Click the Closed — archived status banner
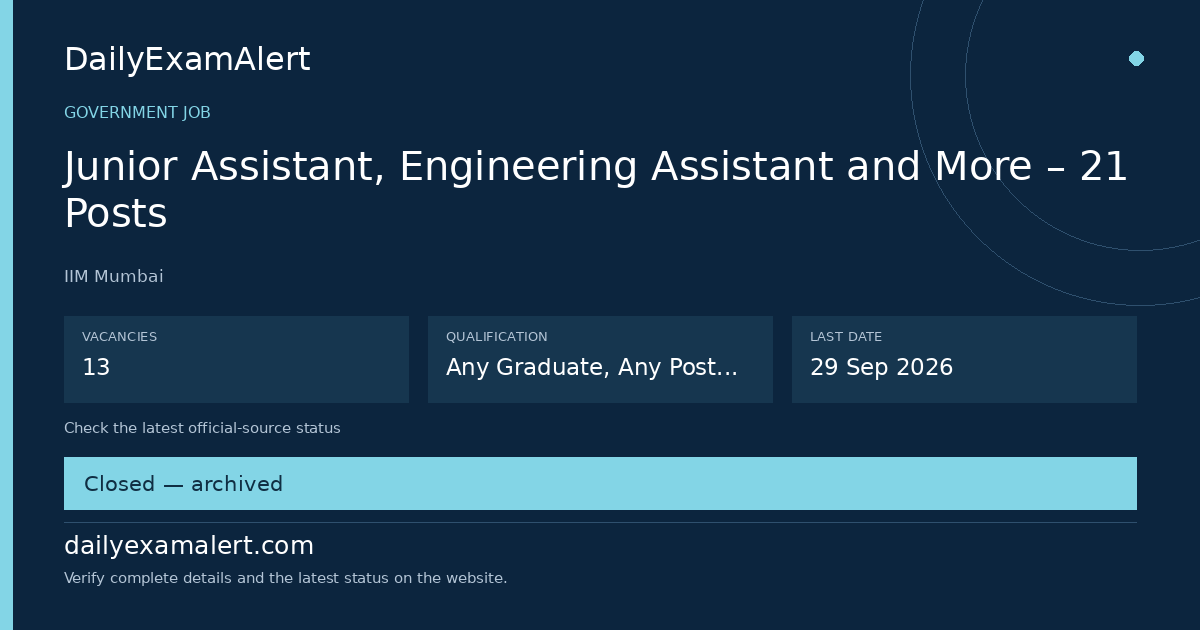The height and width of the screenshot is (630, 1200). pos(600,484)
